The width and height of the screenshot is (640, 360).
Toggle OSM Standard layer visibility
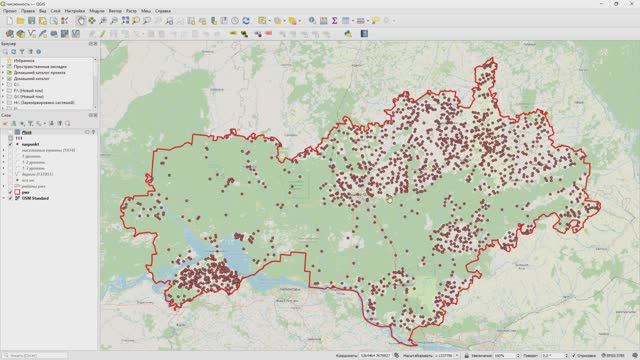click(11, 198)
